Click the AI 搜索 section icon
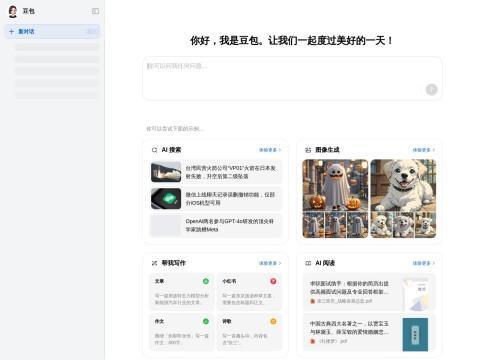 pos(154,150)
